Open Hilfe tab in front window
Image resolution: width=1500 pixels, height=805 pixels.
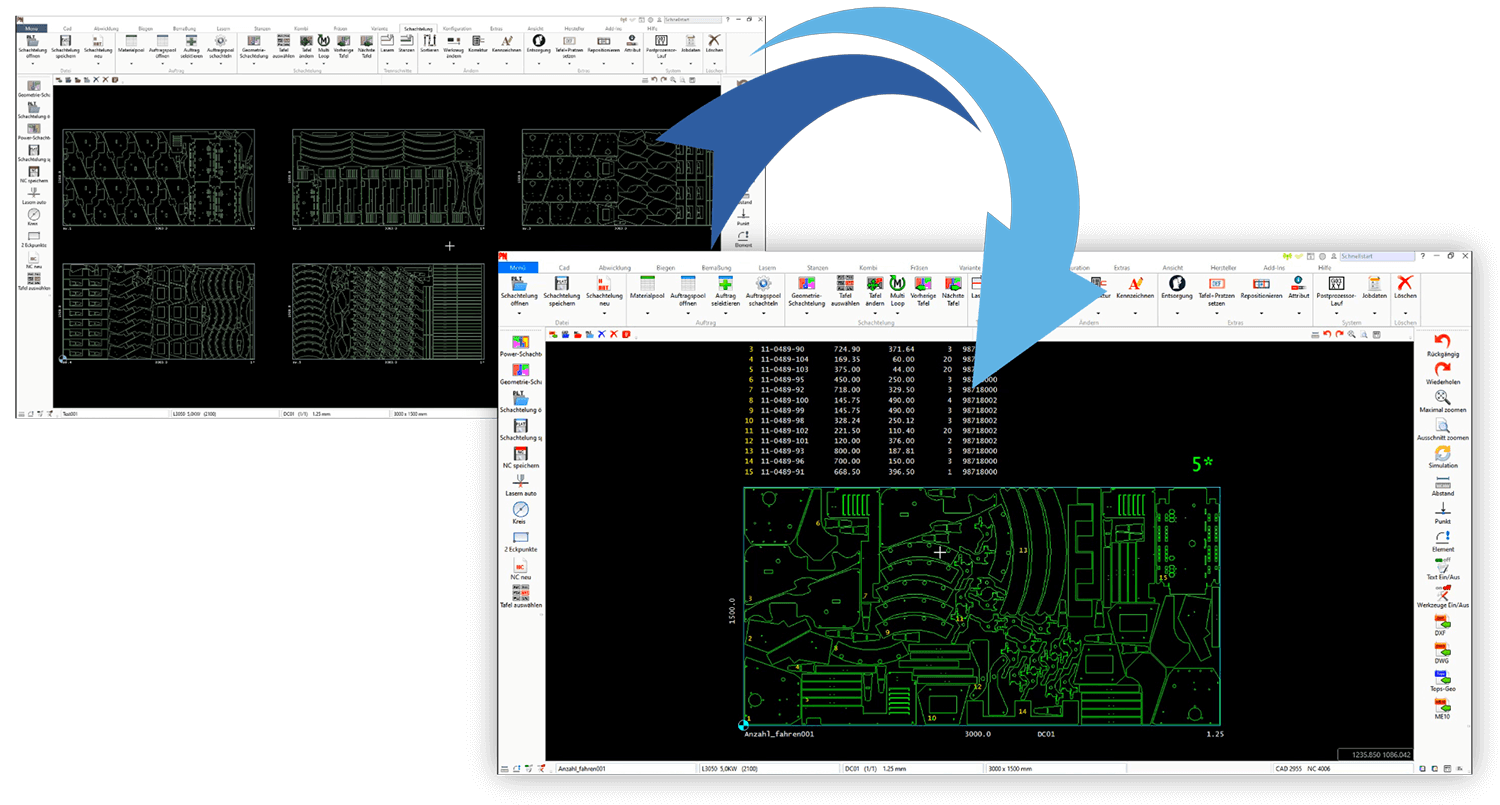pyautogui.click(x=1324, y=268)
